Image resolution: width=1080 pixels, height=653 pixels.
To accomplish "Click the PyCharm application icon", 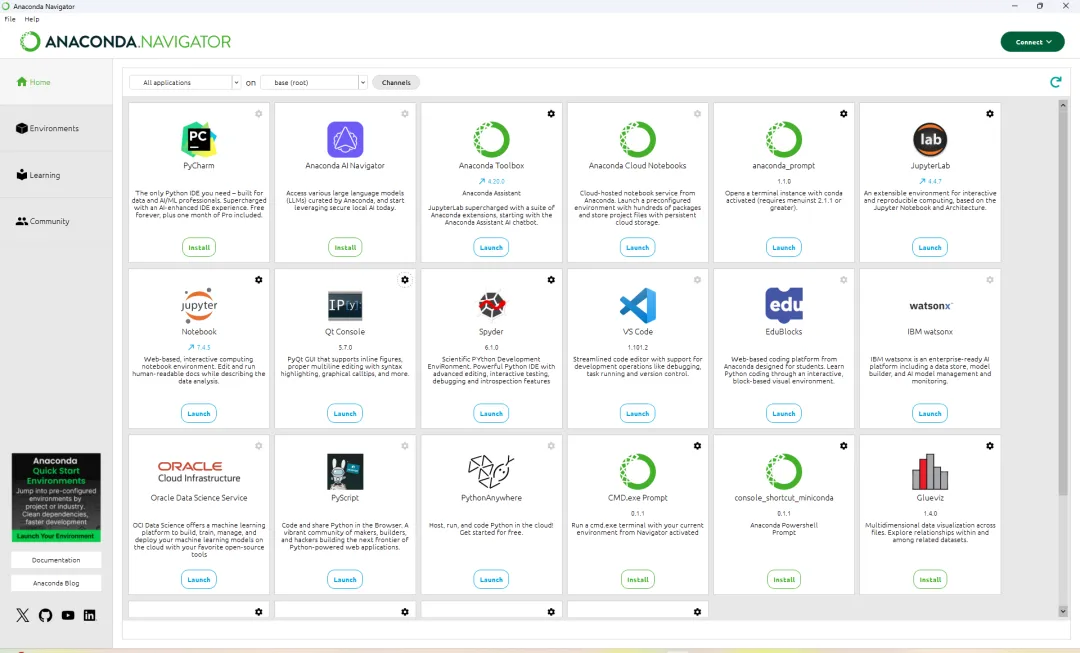I will (199, 139).
